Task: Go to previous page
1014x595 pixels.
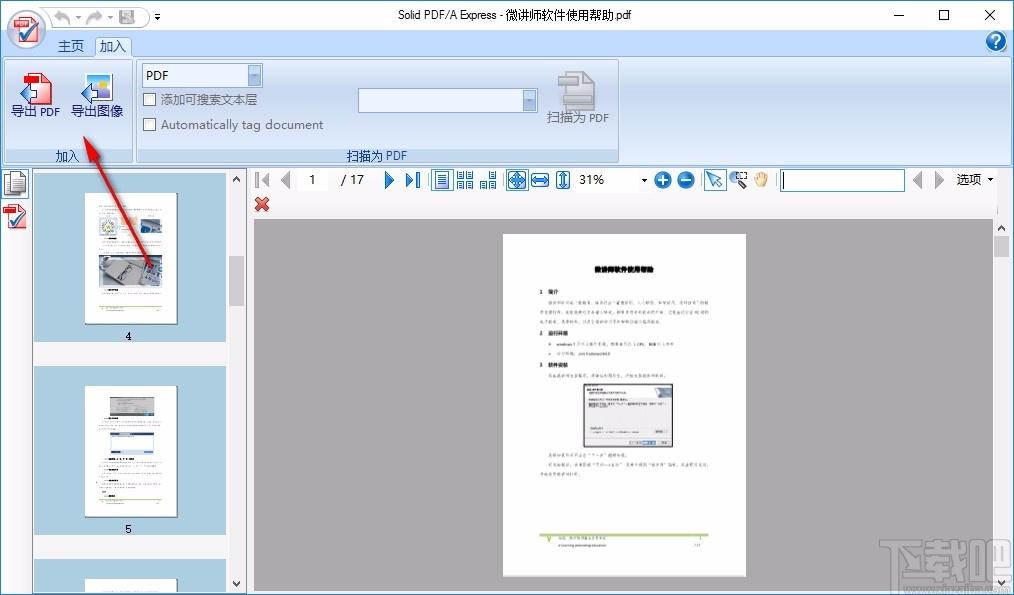Action: pos(285,180)
